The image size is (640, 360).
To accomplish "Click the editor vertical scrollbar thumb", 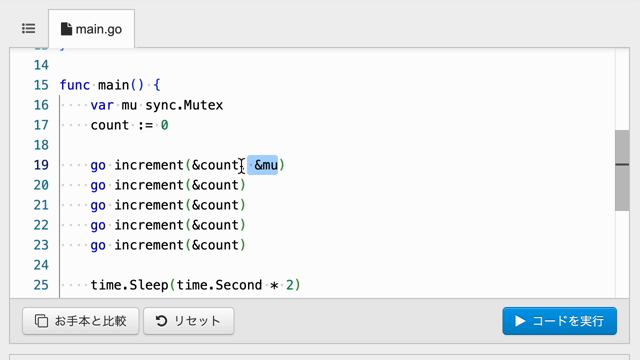I will (x=622, y=170).
